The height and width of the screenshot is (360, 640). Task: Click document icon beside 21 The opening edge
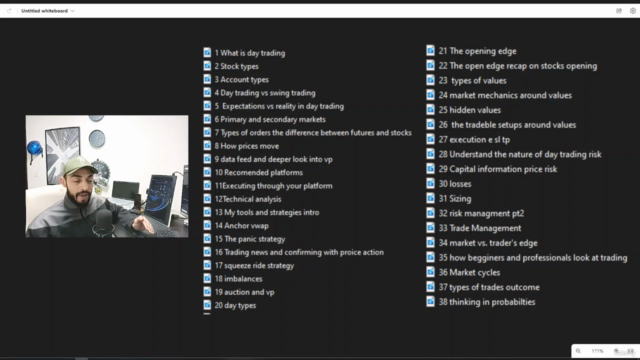pyautogui.click(x=431, y=50)
